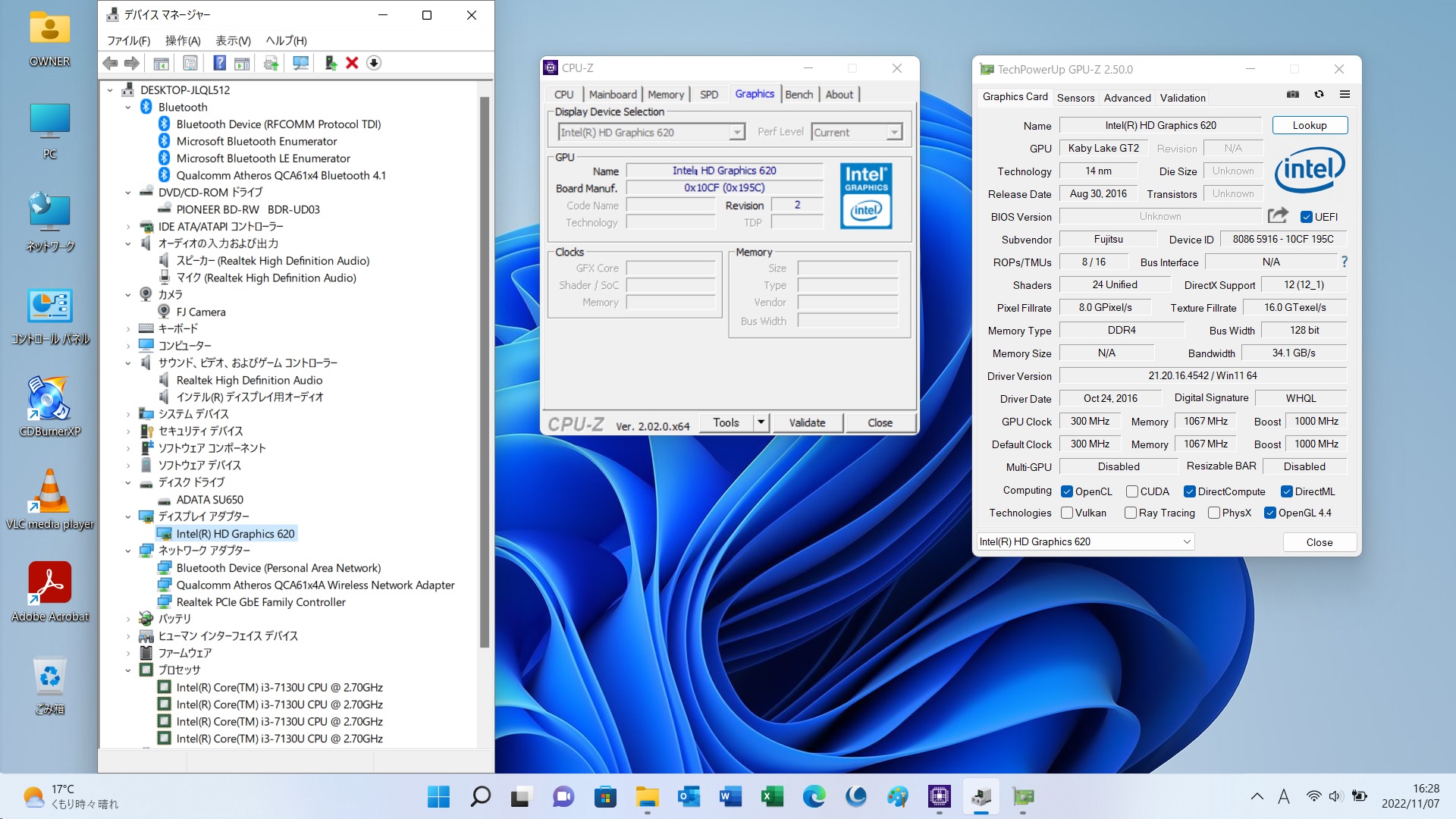Open GPU selection dropdown in GPU-Z

pyautogui.click(x=1186, y=541)
